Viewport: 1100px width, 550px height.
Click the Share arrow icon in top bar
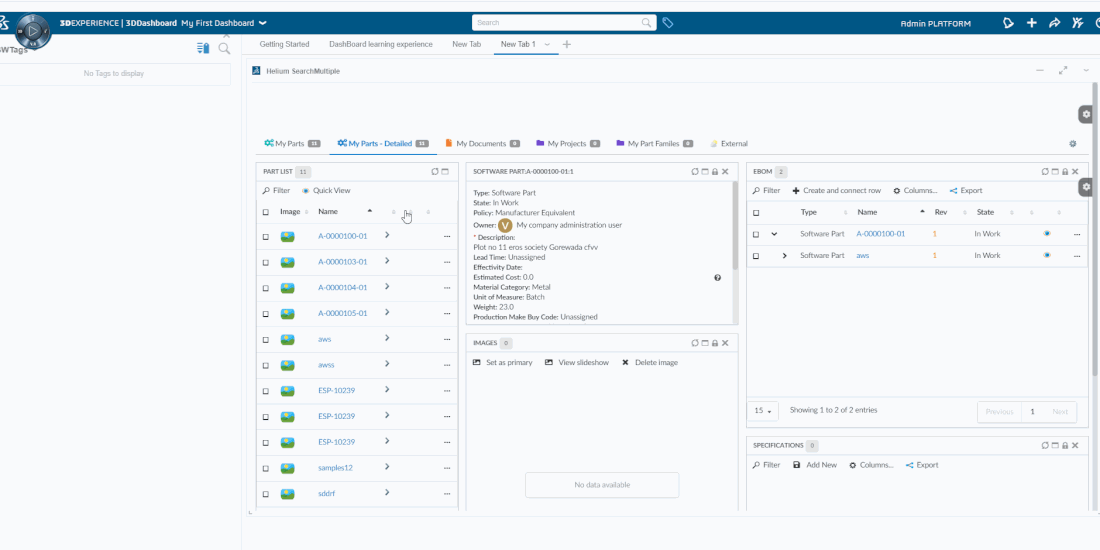tap(1054, 23)
